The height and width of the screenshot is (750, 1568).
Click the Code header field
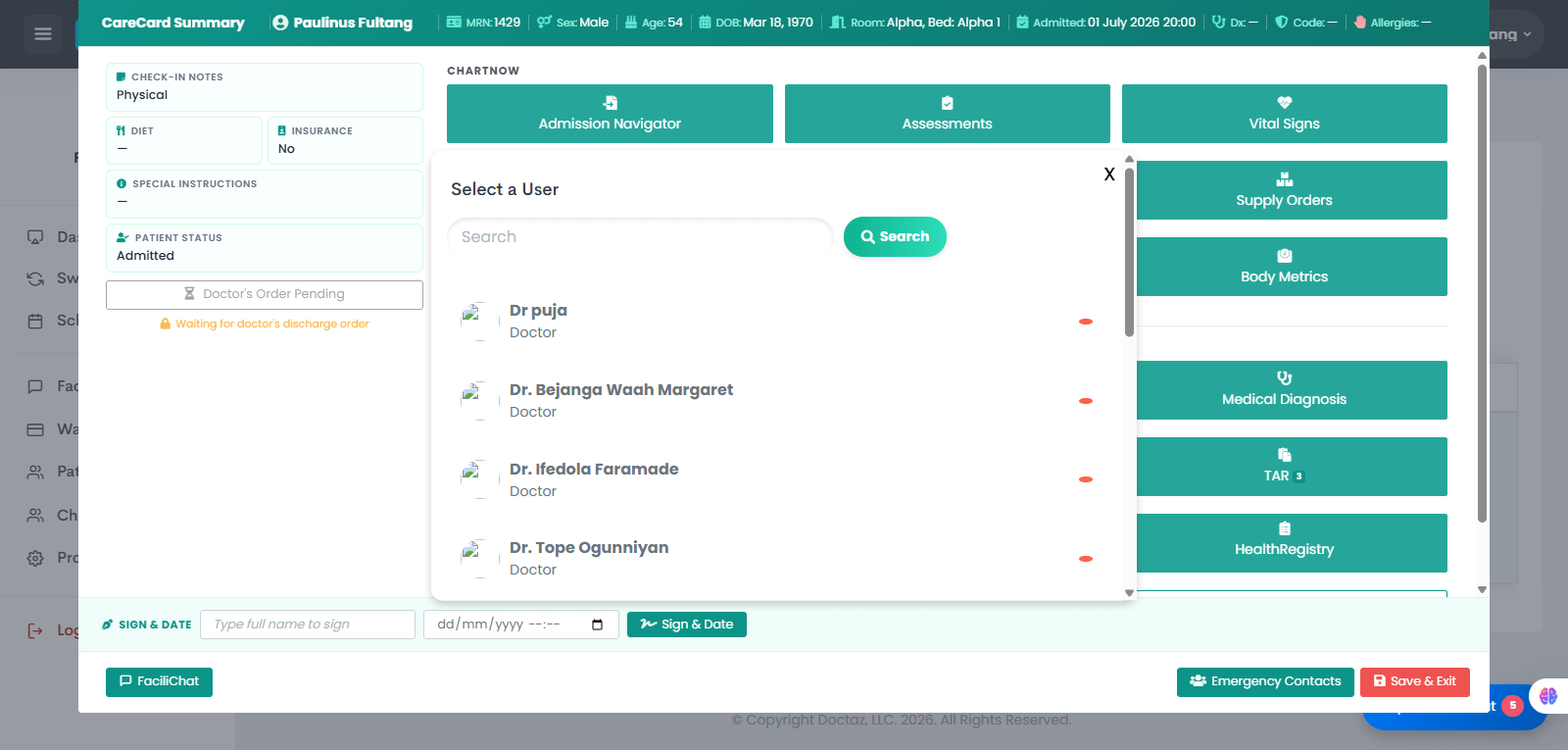coord(1305,23)
